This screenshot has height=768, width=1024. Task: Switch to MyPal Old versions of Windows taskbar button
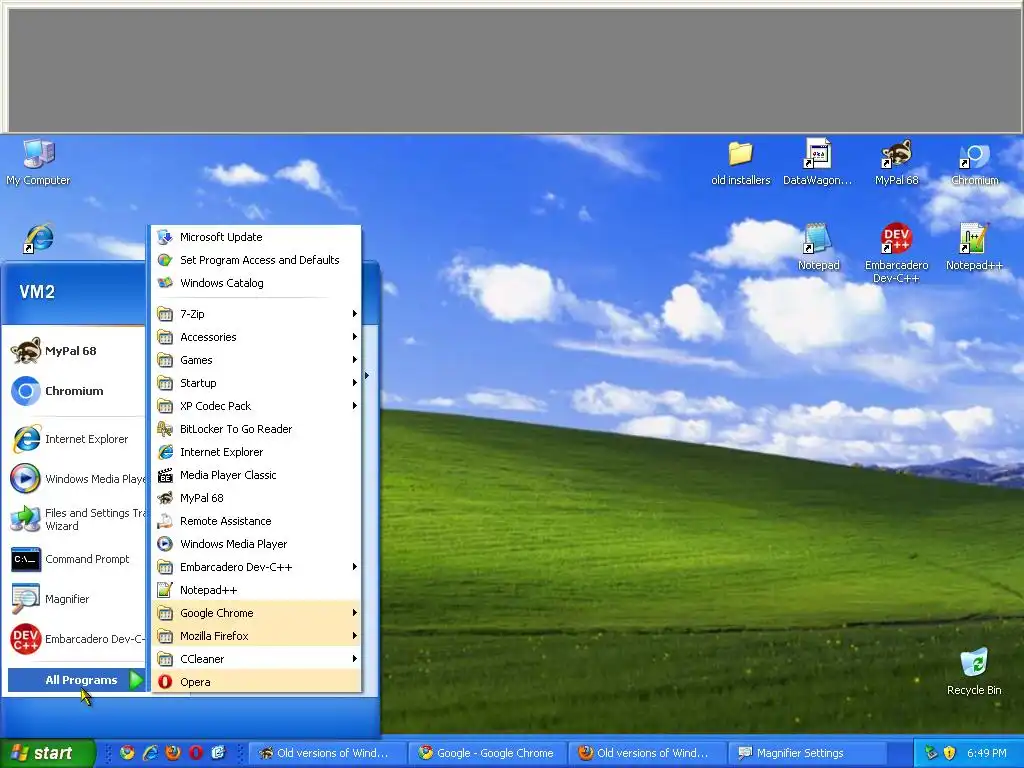(327, 753)
